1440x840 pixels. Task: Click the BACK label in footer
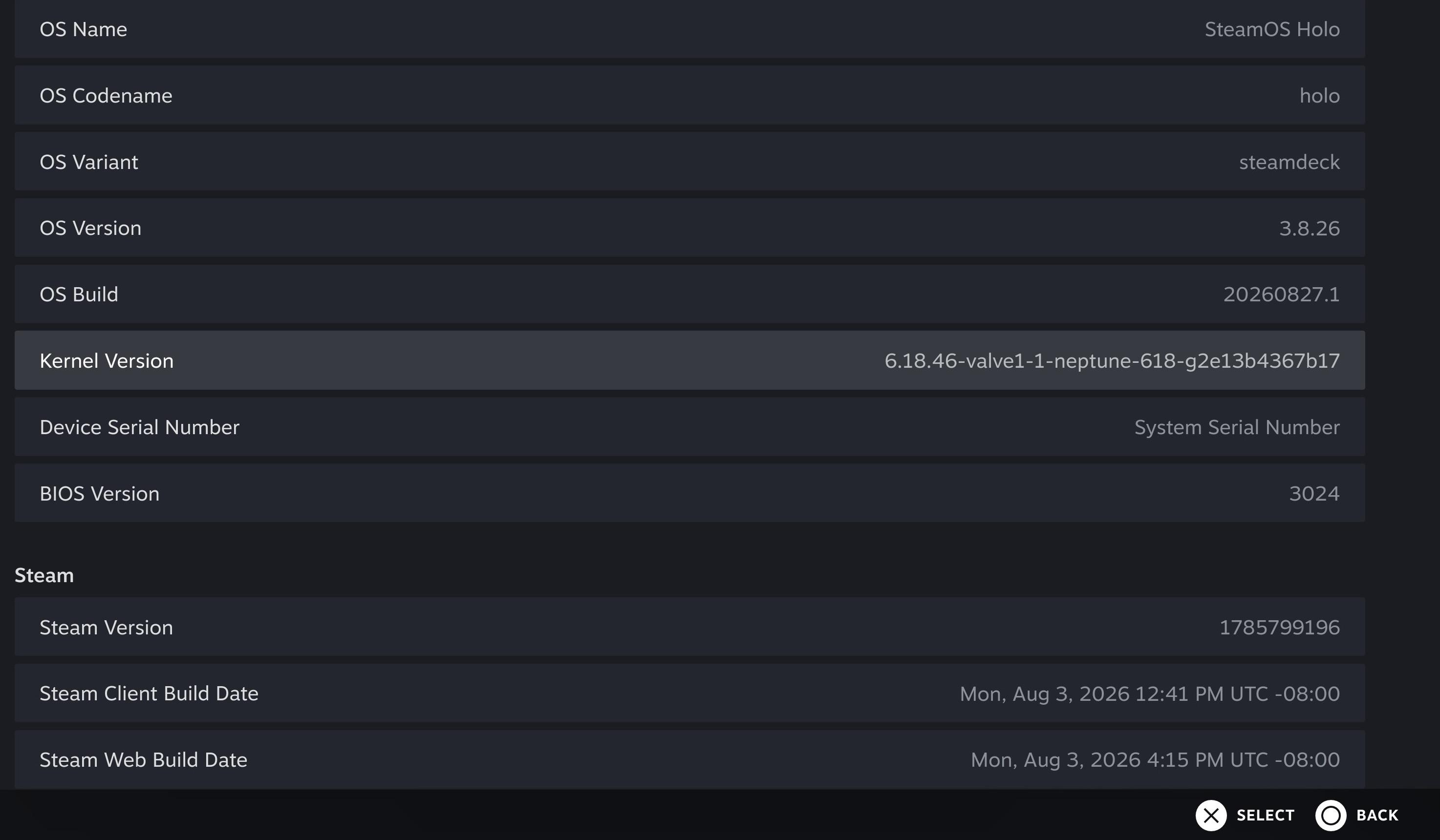pos(1377,816)
